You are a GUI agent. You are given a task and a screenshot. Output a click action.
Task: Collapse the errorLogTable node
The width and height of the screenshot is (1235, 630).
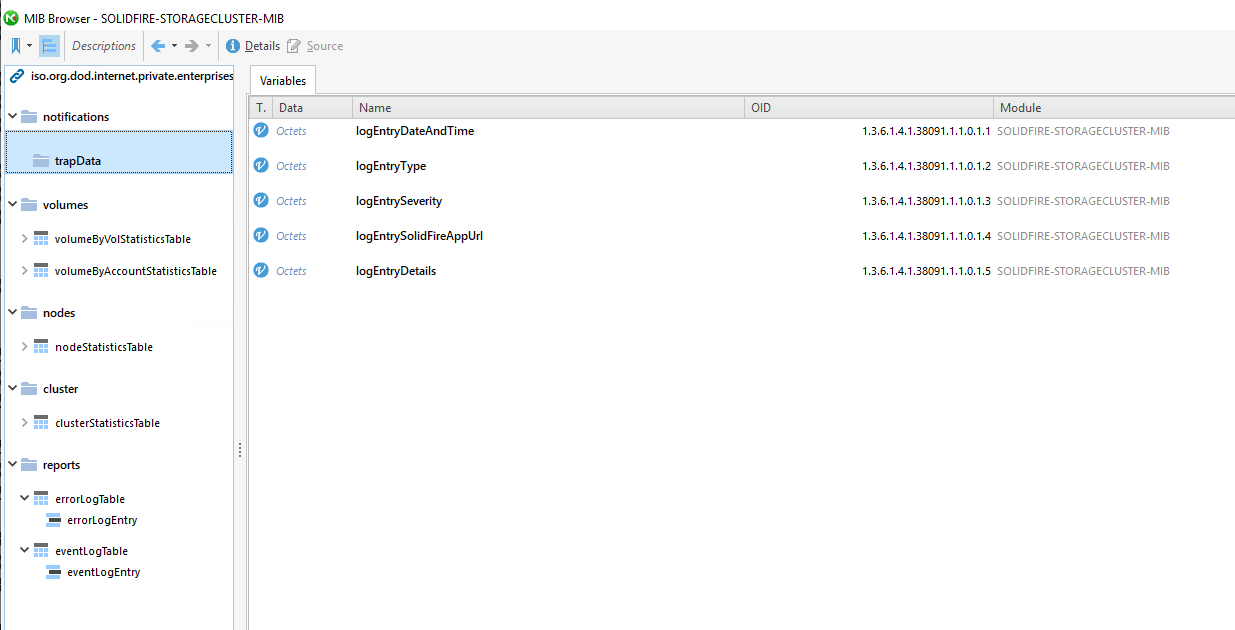[x=24, y=498]
